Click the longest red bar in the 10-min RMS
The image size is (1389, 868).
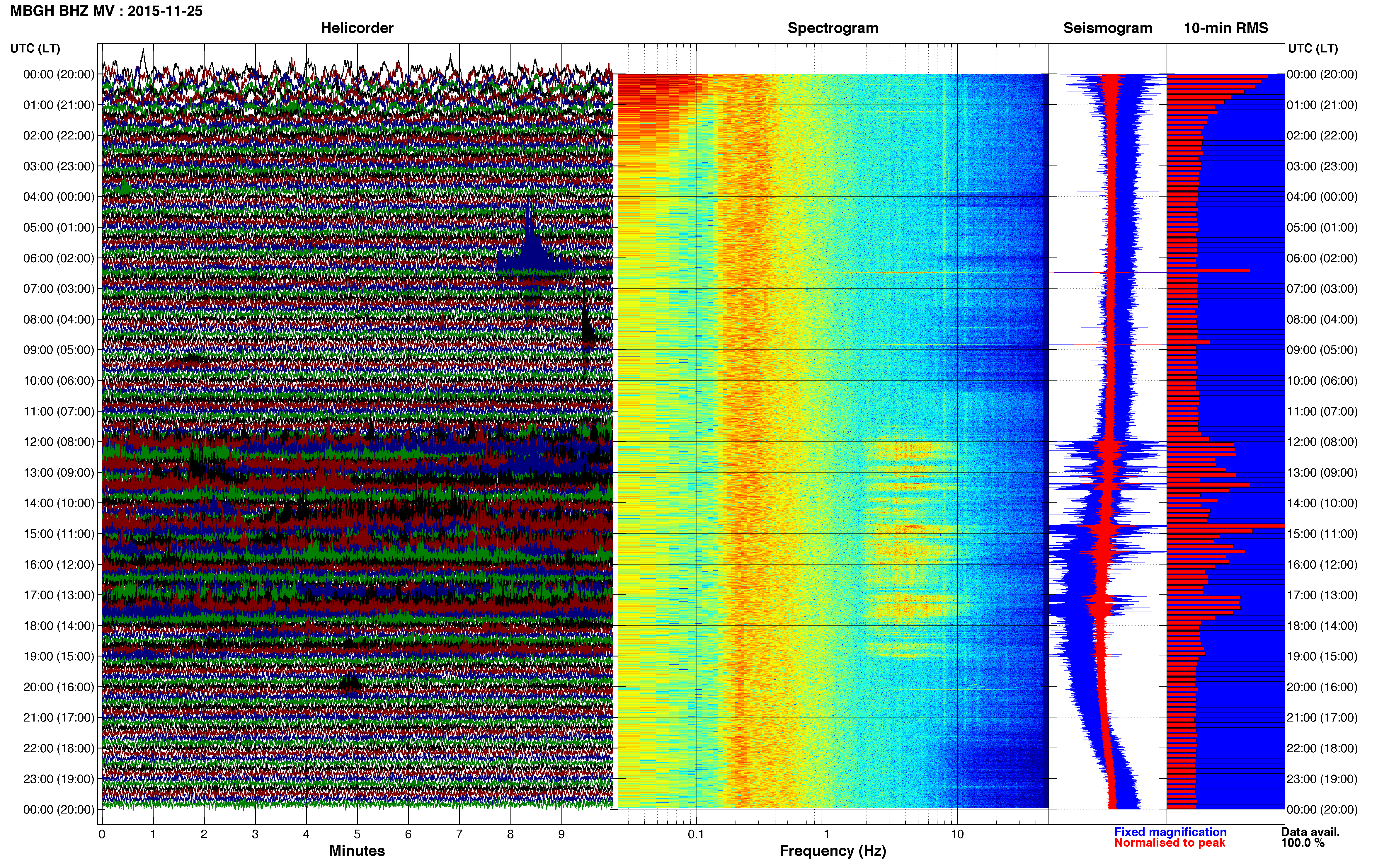[1225, 526]
